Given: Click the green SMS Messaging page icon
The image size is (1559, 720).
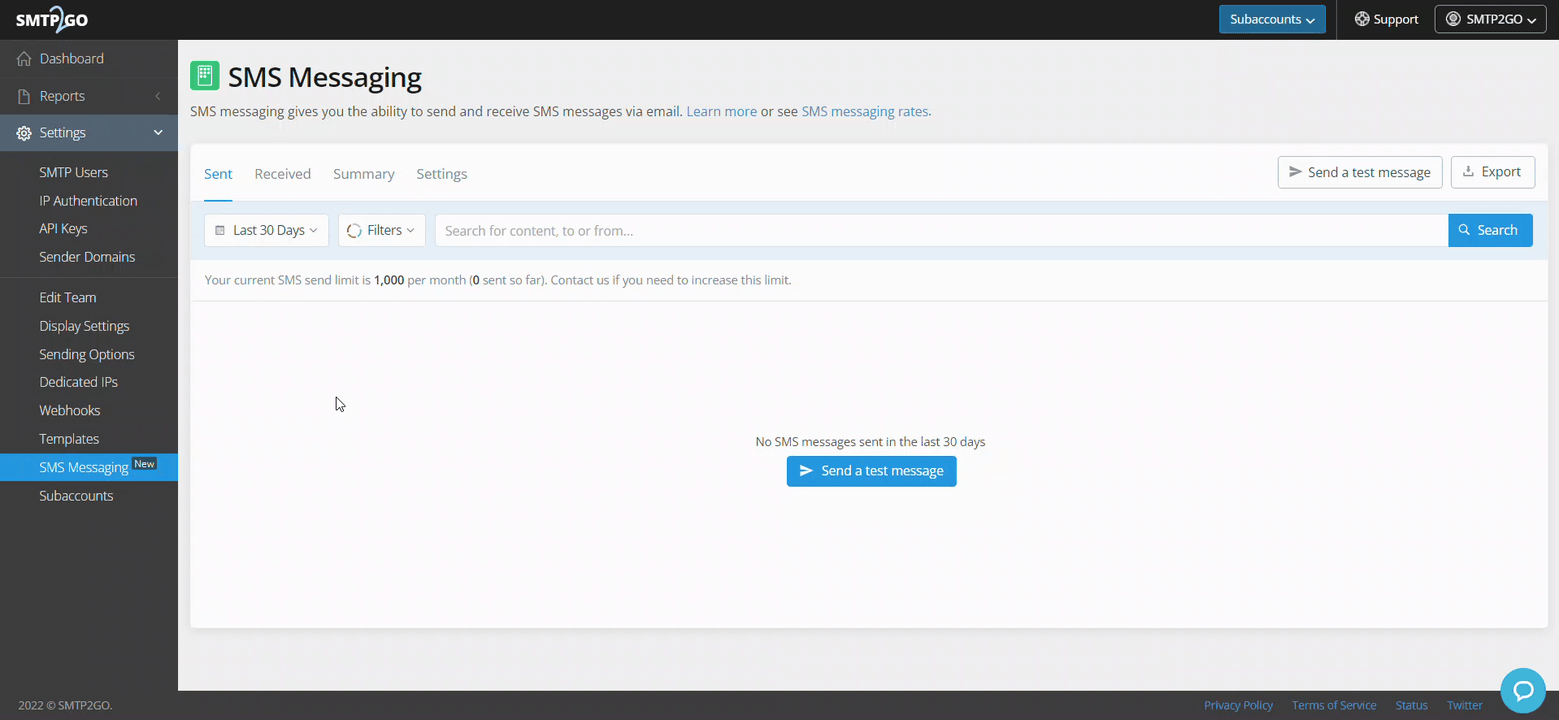Looking at the screenshot, I should [205, 76].
